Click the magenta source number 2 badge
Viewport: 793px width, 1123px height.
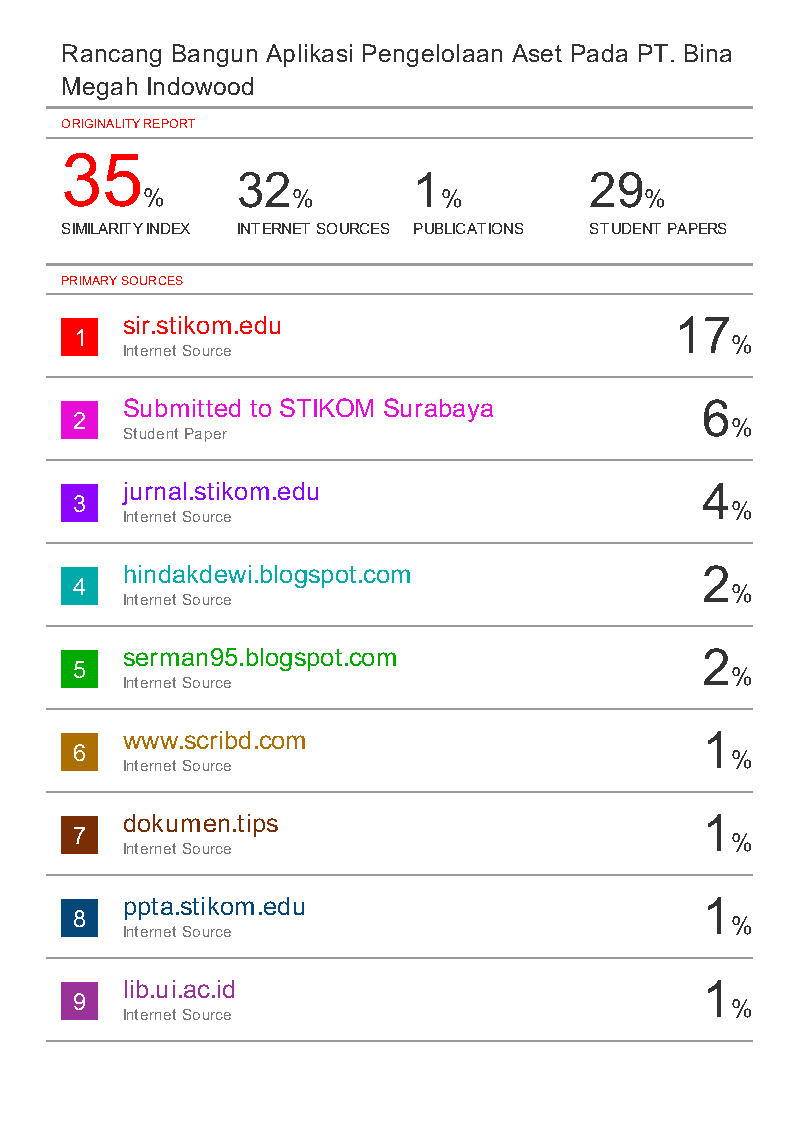point(79,420)
